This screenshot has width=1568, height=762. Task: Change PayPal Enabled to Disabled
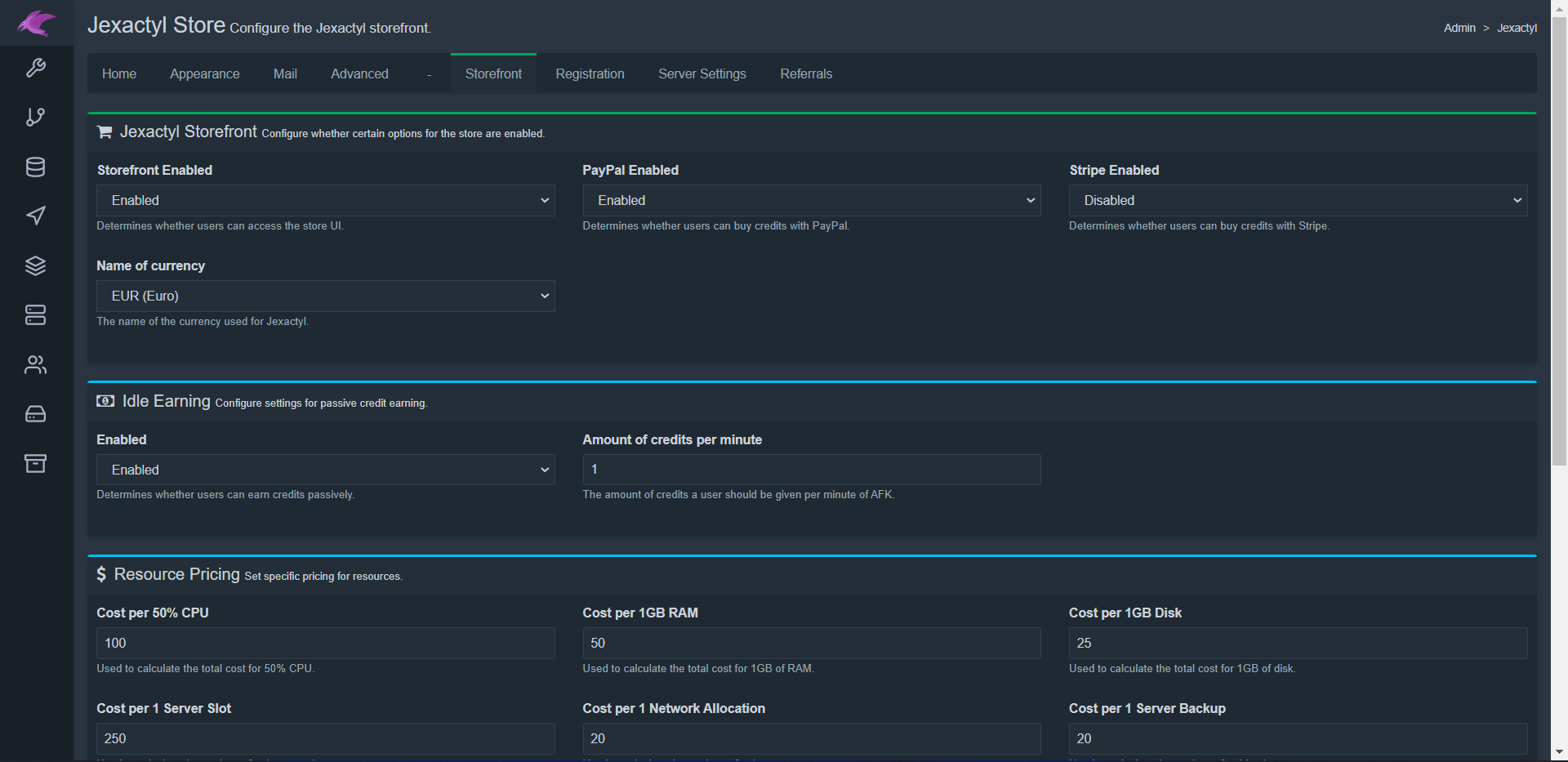811,200
